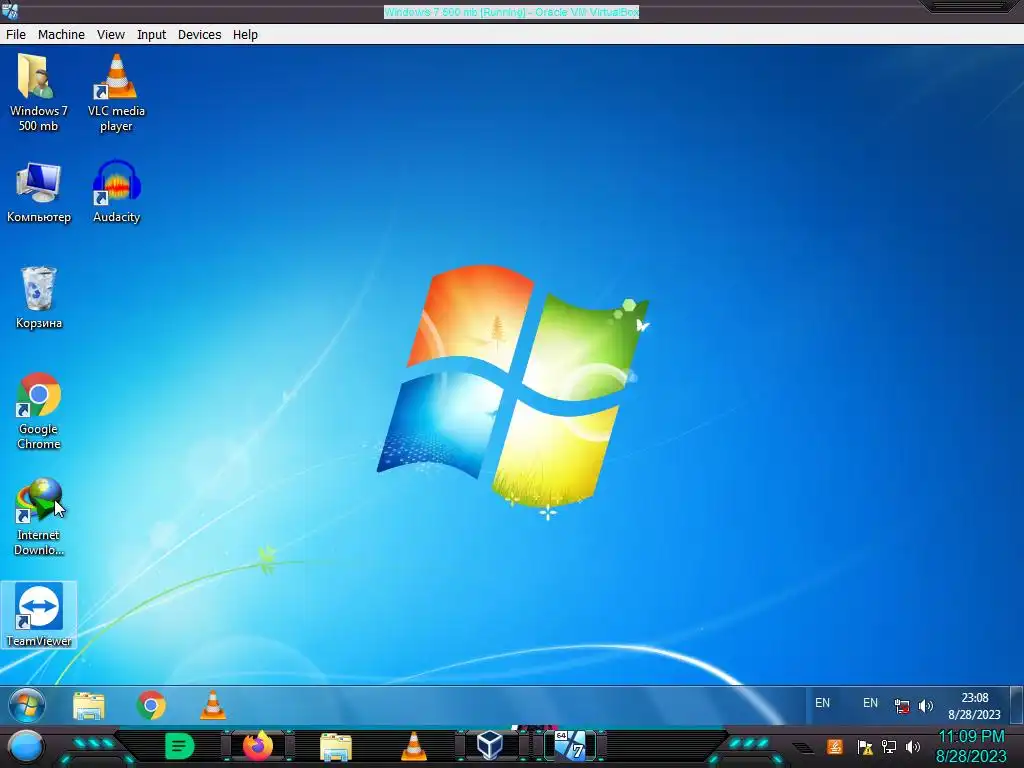Open File Explorer on the host taskbar
This screenshot has width=1024, height=768.
336,747
